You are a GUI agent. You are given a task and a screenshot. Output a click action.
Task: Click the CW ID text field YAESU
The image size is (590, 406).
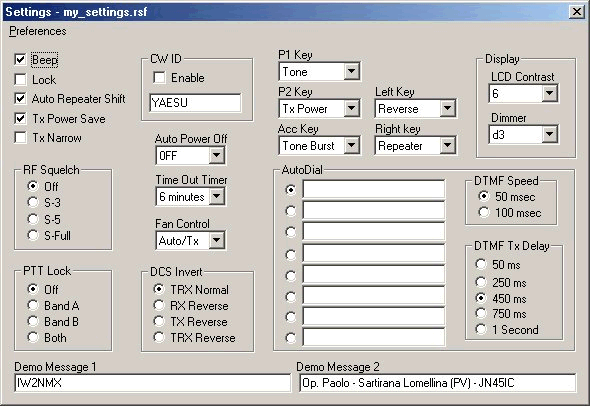tap(195, 103)
